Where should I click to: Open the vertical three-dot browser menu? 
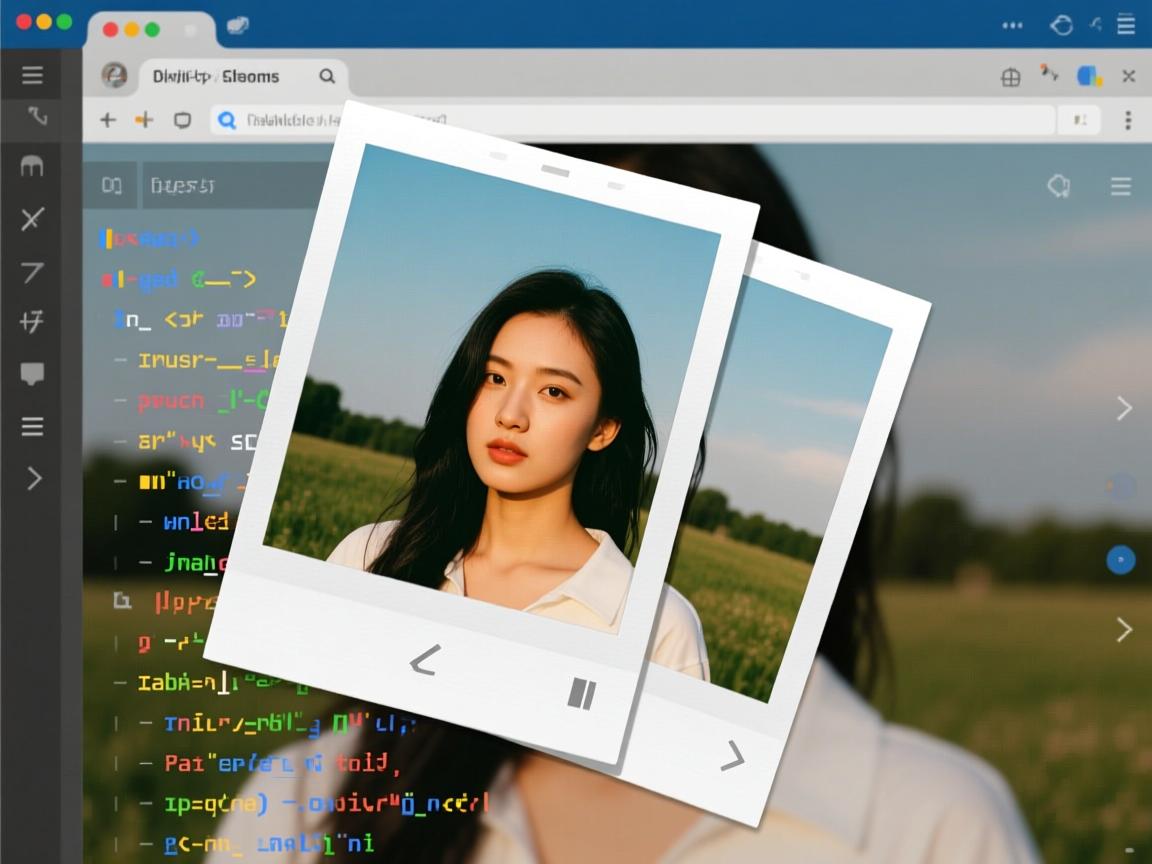[1128, 120]
